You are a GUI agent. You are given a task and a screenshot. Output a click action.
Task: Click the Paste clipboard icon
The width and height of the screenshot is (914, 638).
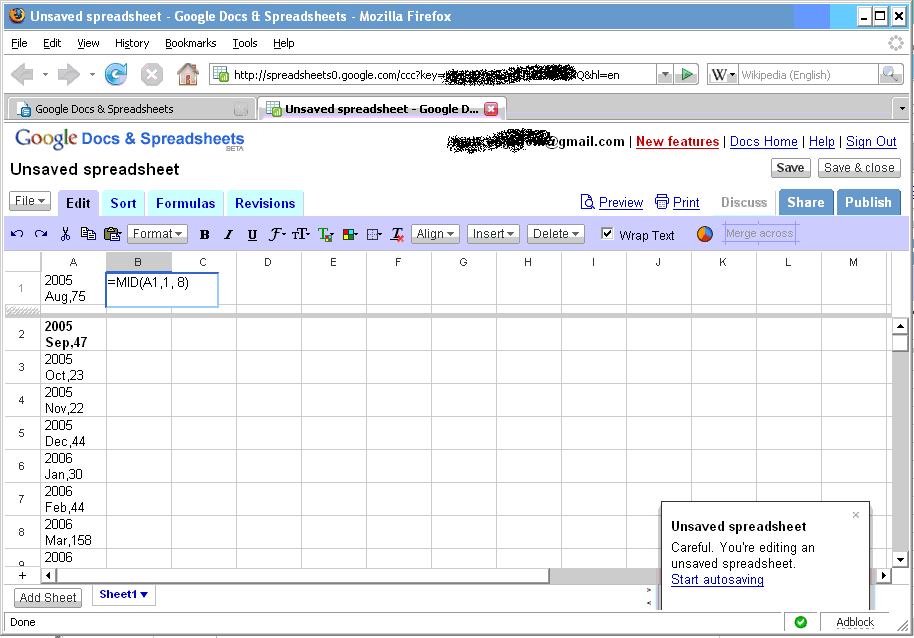tap(112, 234)
